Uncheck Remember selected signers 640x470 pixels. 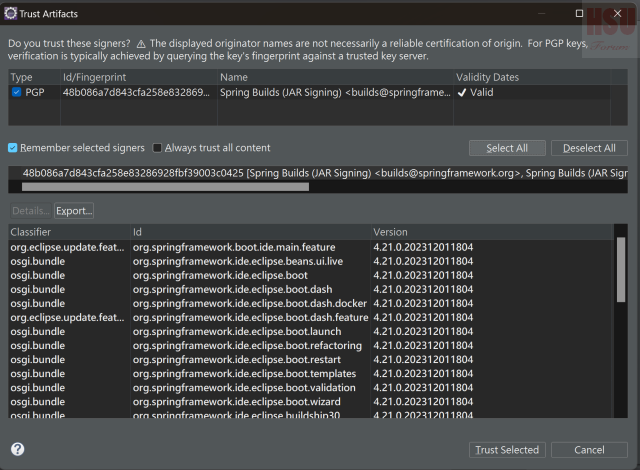(13, 148)
